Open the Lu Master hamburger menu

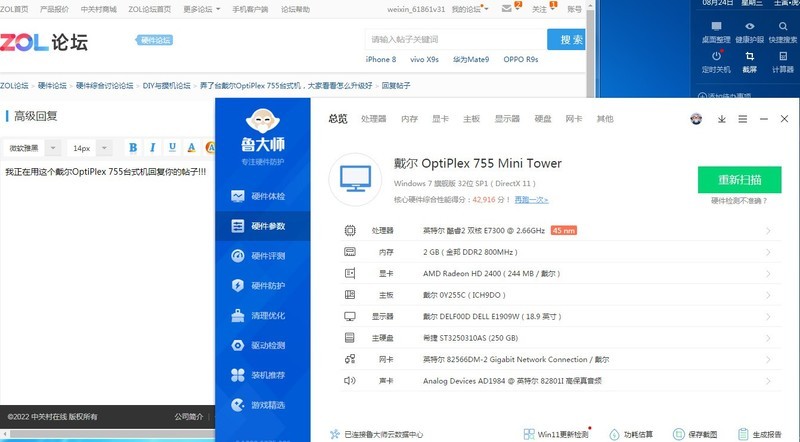pyautogui.click(x=742, y=119)
